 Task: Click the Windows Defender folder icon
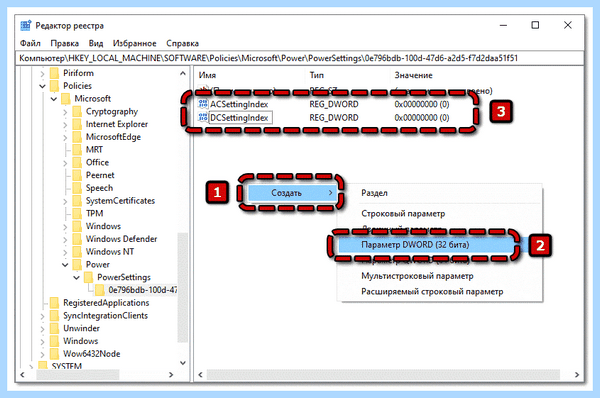(77, 239)
